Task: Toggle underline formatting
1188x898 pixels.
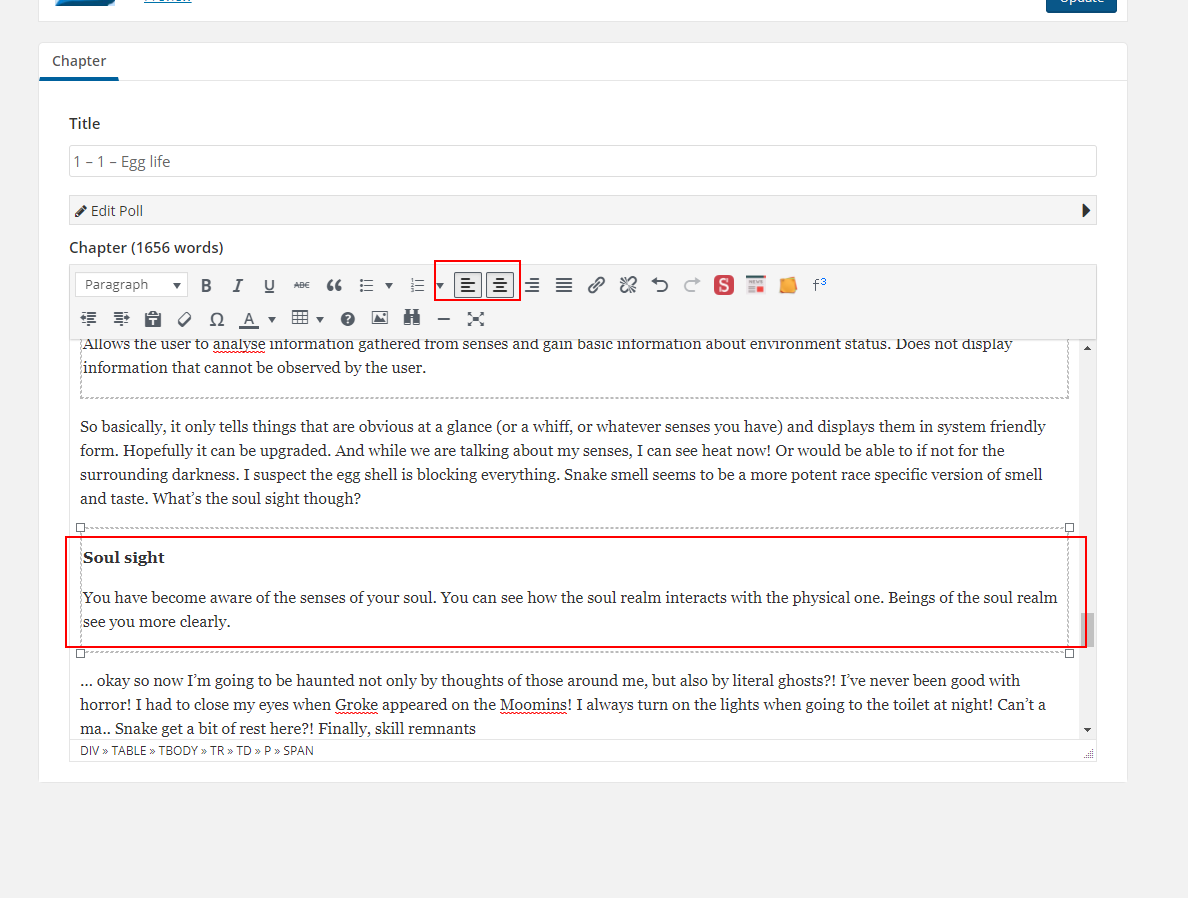Action: 269,285
